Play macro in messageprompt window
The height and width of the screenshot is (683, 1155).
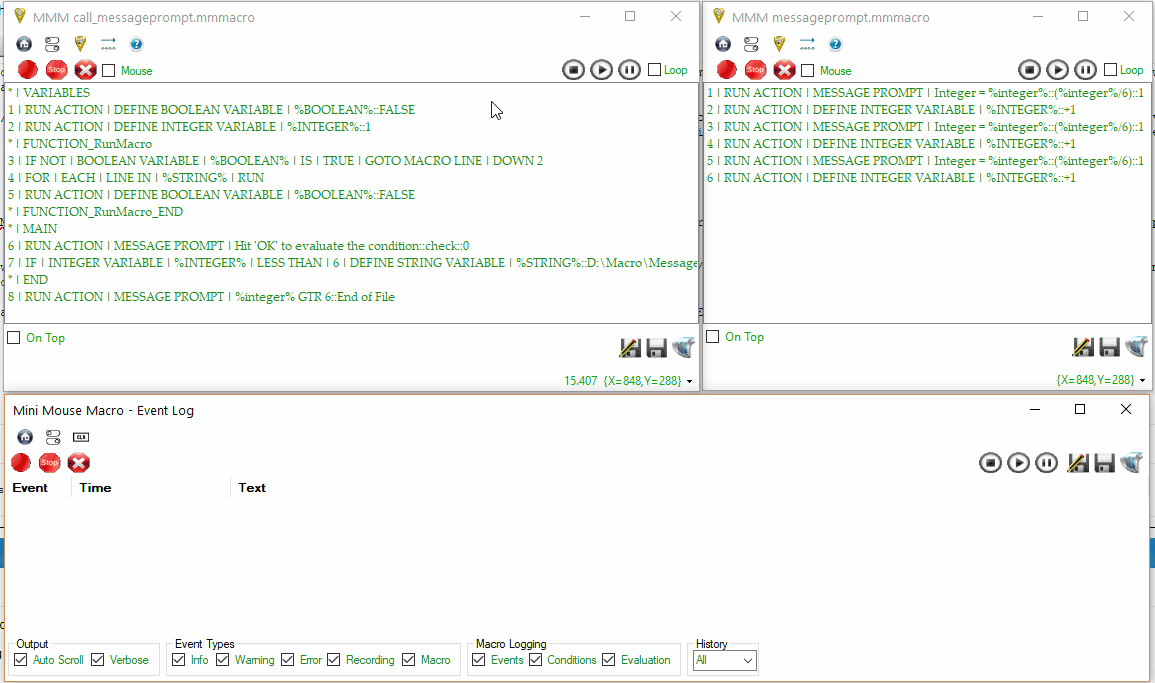(x=1057, y=70)
